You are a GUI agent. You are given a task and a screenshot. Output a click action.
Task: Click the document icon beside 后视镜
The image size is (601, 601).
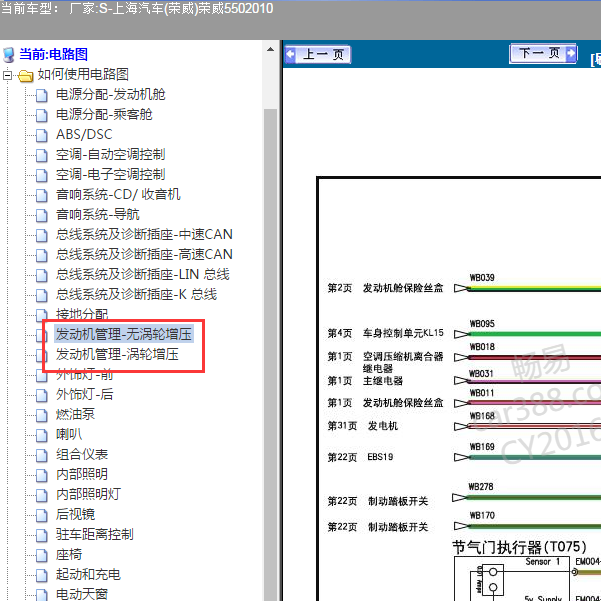point(41,515)
